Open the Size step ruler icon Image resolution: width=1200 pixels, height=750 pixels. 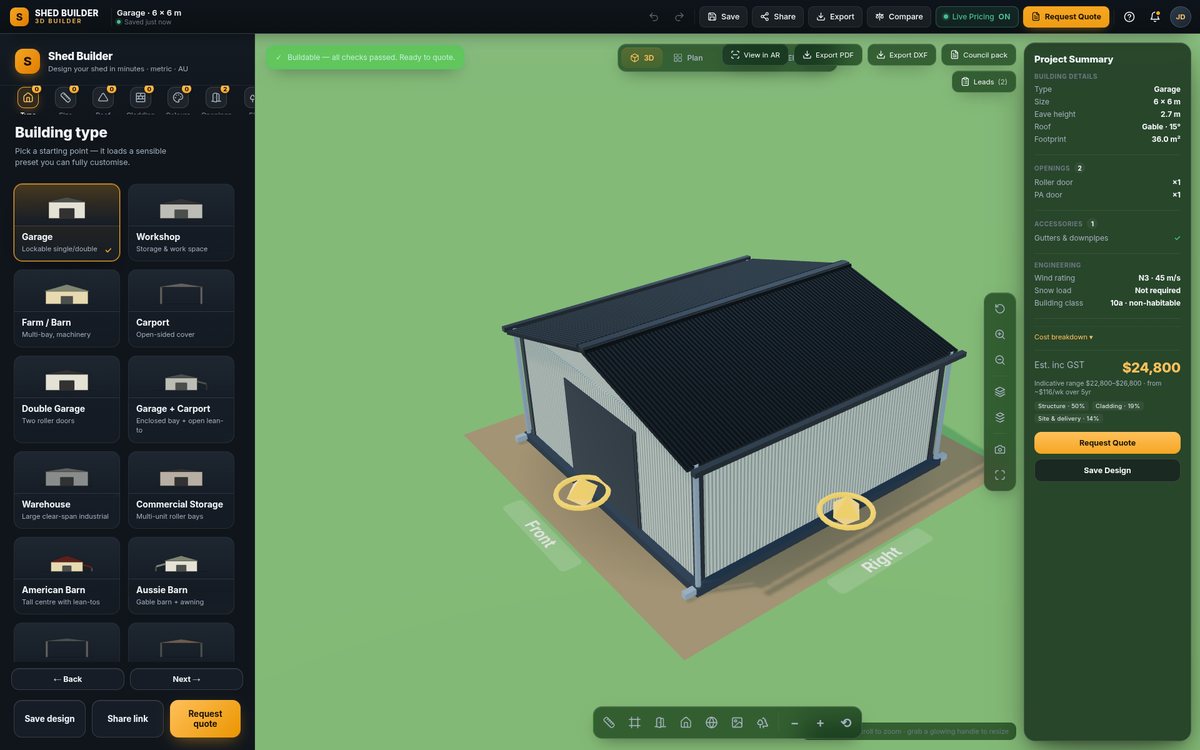(x=66, y=97)
